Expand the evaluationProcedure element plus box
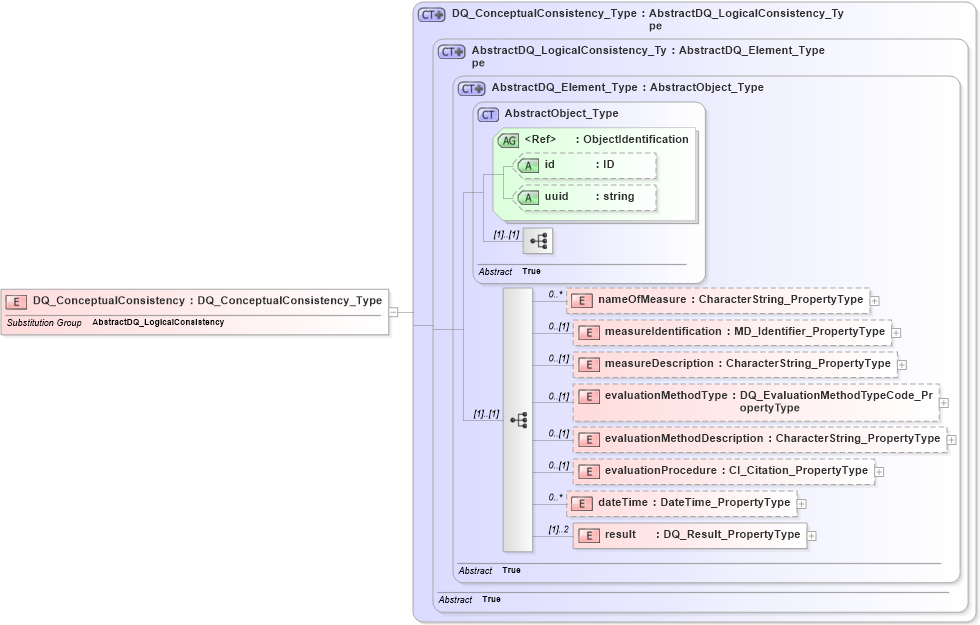The width and height of the screenshot is (980, 625). point(878,470)
